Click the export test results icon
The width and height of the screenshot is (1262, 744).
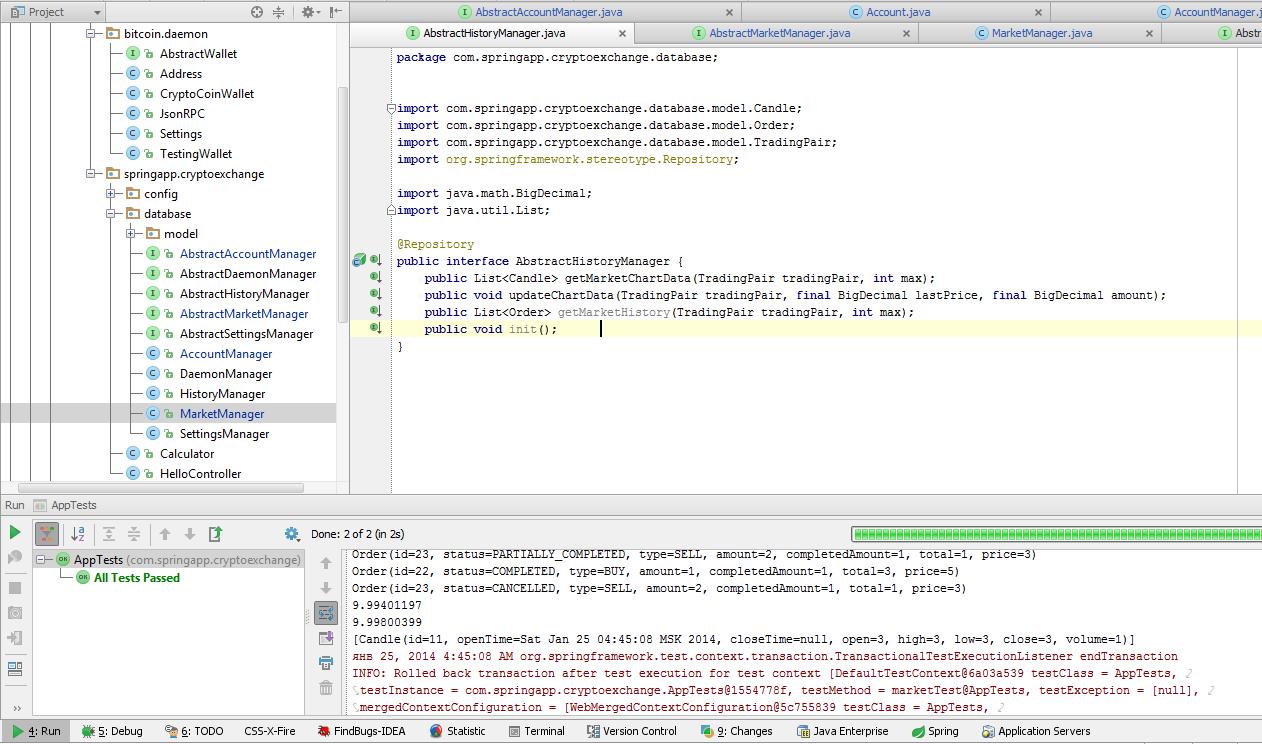click(x=215, y=534)
